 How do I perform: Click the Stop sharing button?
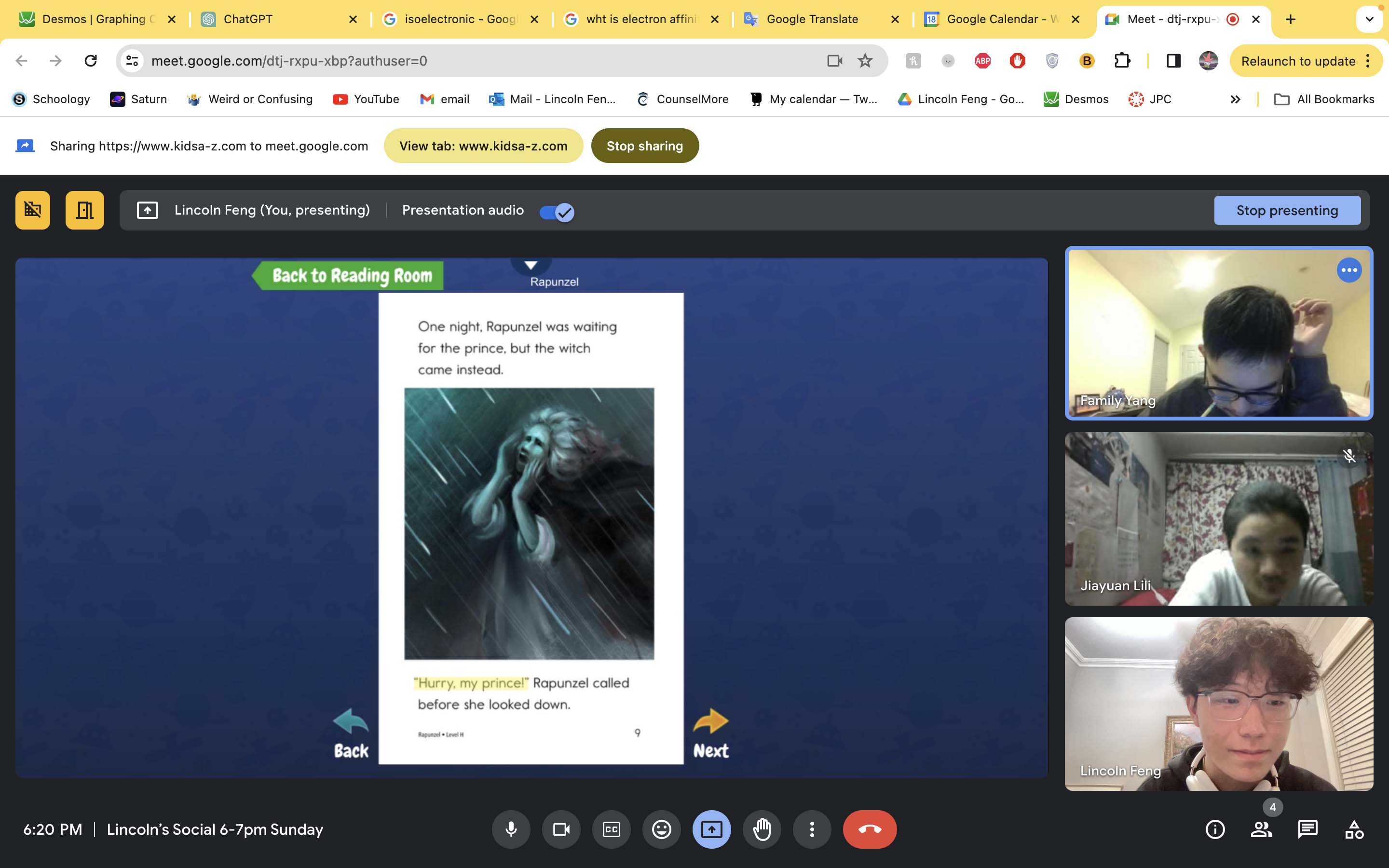[x=644, y=146]
